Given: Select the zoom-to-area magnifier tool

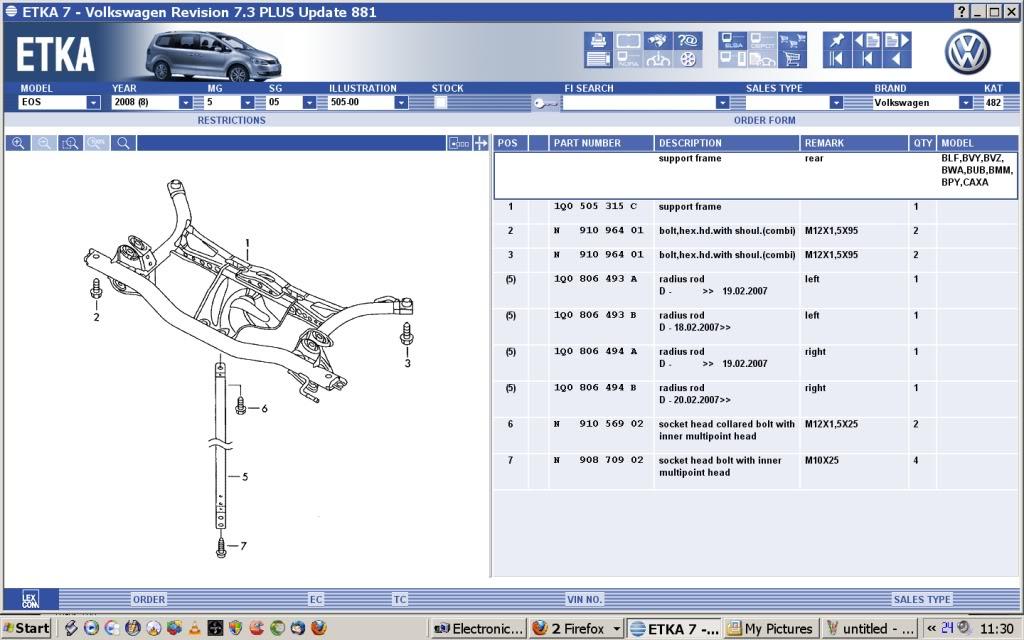Looking at the screenshot, I should (x=70, y=143).
